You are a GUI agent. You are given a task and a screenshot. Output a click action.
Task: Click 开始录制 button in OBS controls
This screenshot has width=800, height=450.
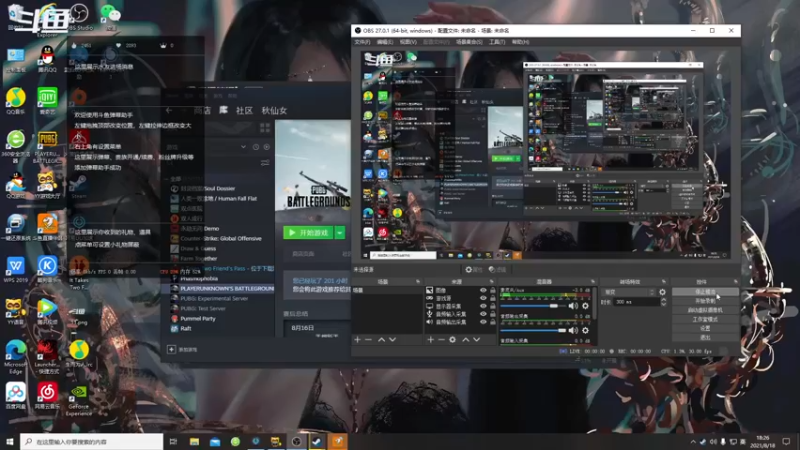(705, 301)
